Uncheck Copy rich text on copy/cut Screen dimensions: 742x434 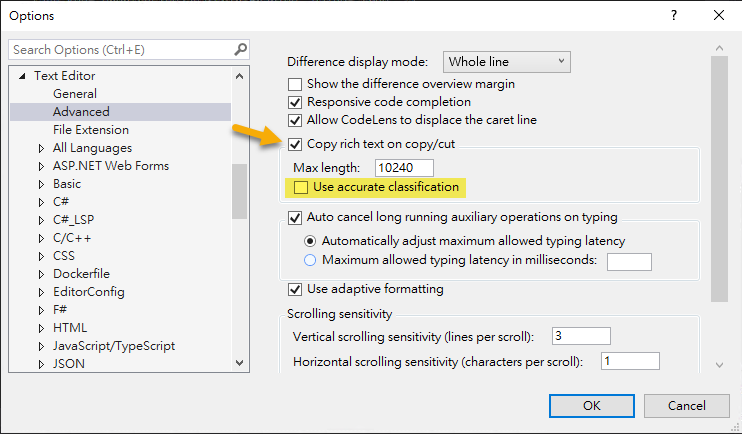tap(295, 144)
